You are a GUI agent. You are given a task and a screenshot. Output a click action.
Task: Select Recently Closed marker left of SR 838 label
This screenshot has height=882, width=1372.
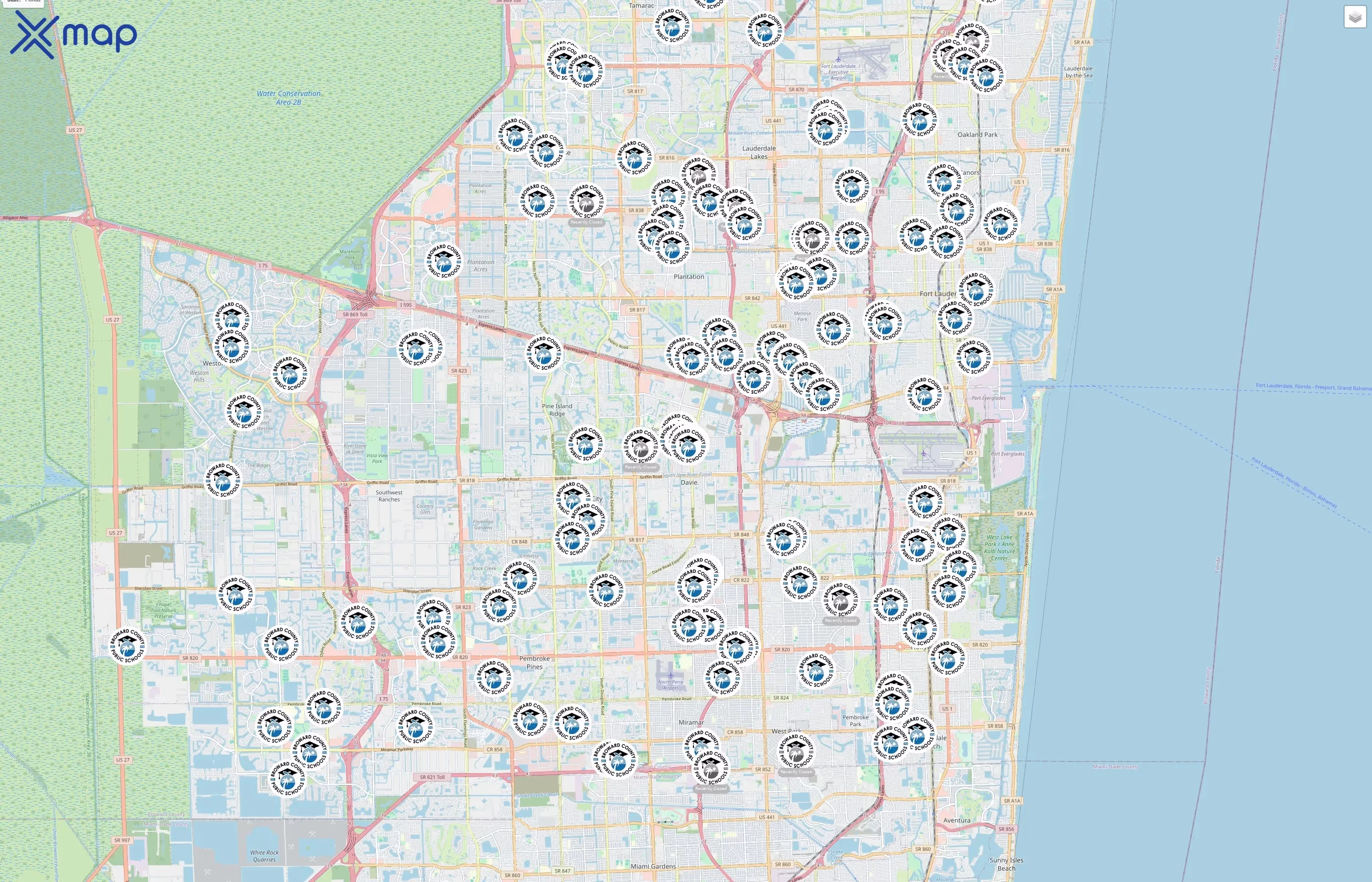[587, 201]
